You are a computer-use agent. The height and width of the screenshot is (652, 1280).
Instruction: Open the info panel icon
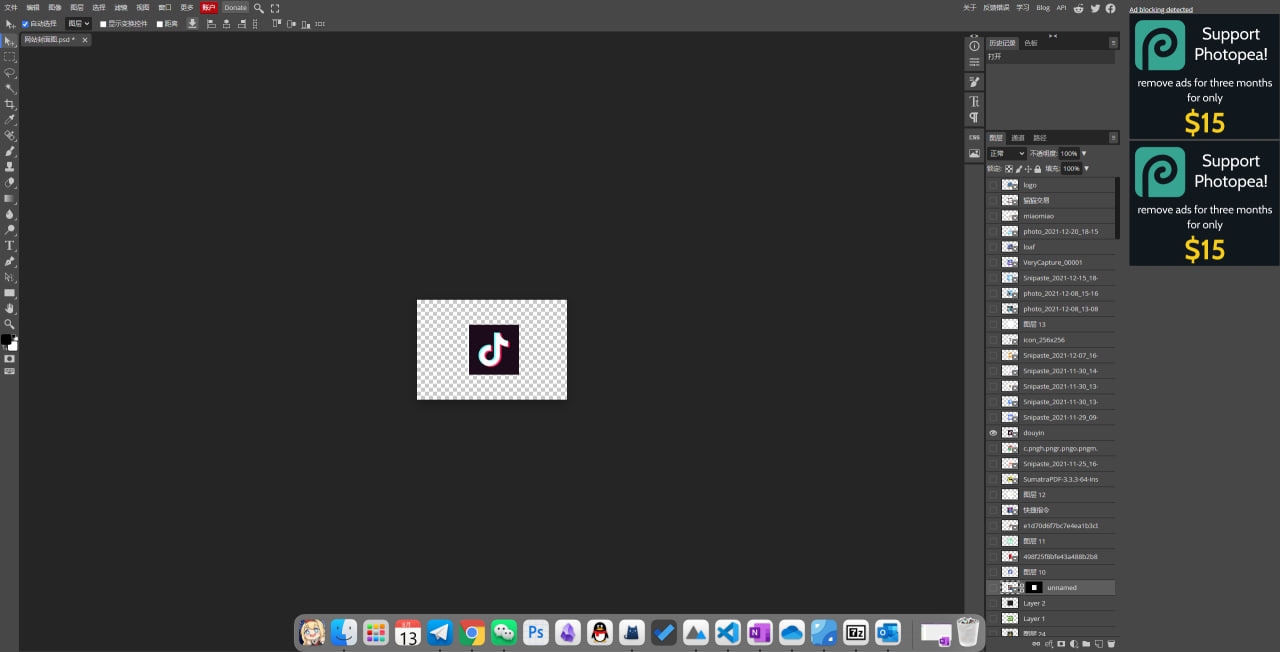tap(974, 45)
